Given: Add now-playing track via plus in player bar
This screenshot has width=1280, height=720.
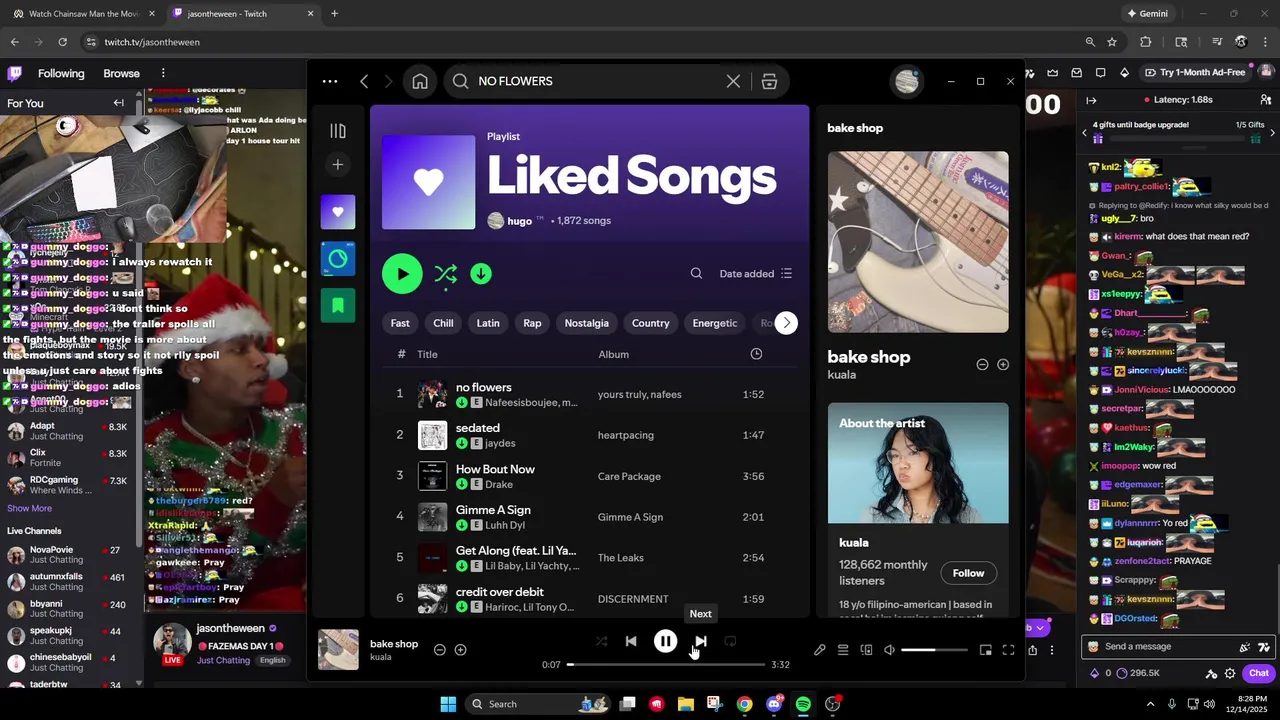Looking at the screenshot, I should click(x=460, y=650).
